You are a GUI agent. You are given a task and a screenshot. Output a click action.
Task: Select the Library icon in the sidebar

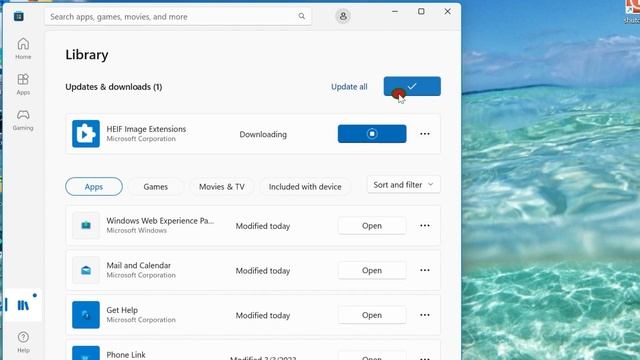coord(23,305)
